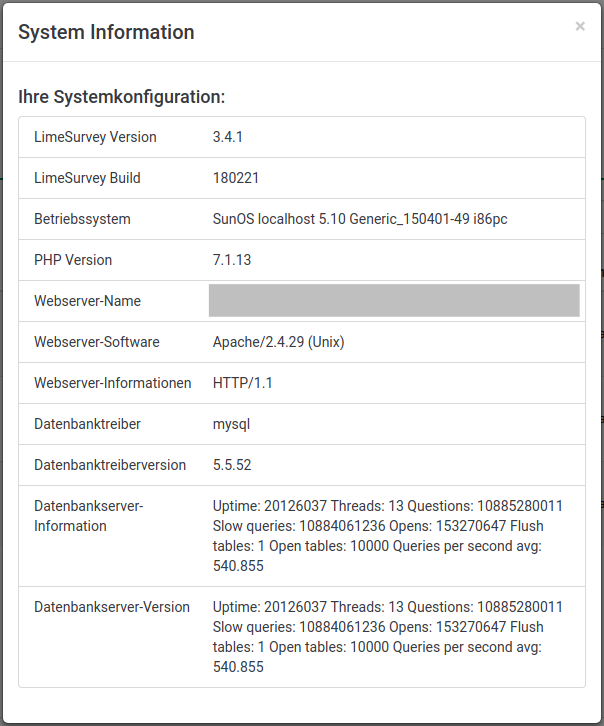Viewport: 604px width, 726px height.
Task: Click the HTTP/1.1 value
Action: (243, 383)
